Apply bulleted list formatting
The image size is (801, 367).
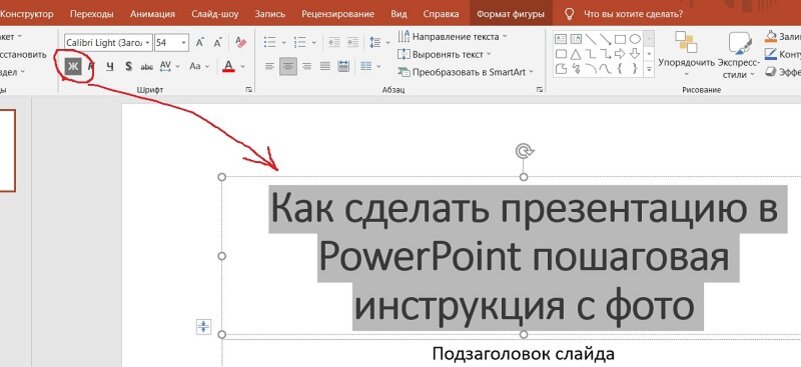coord(270,42)
